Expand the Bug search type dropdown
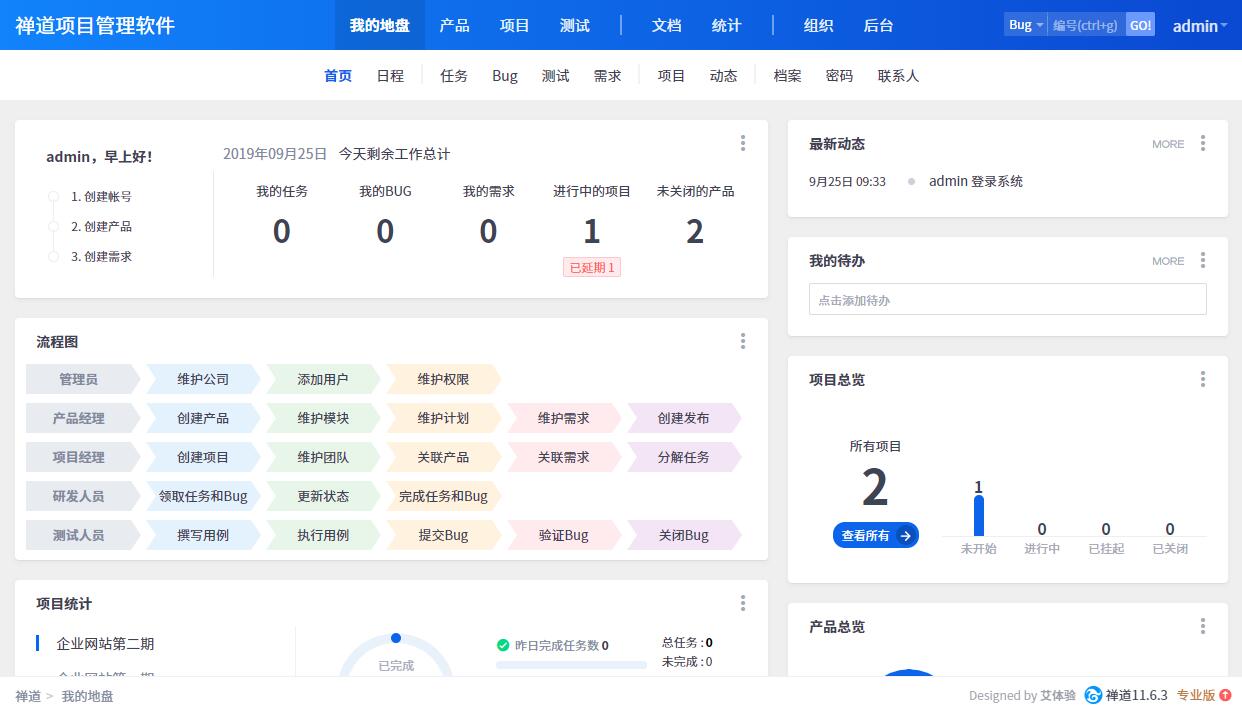Screen dimensions: 1242x712 (x=1025, y=25)
